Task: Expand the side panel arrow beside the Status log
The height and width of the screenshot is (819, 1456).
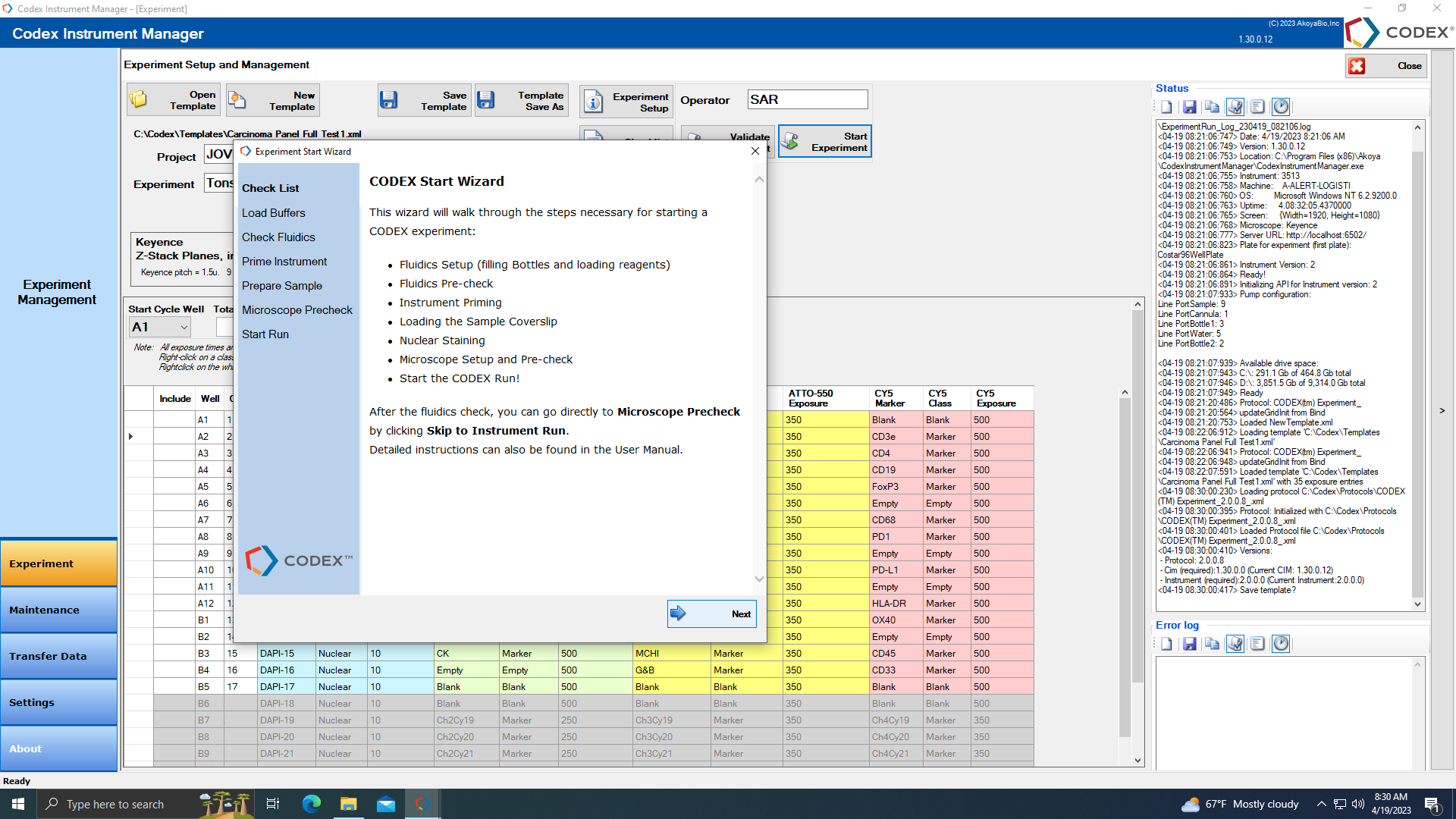Action: 1442,410
